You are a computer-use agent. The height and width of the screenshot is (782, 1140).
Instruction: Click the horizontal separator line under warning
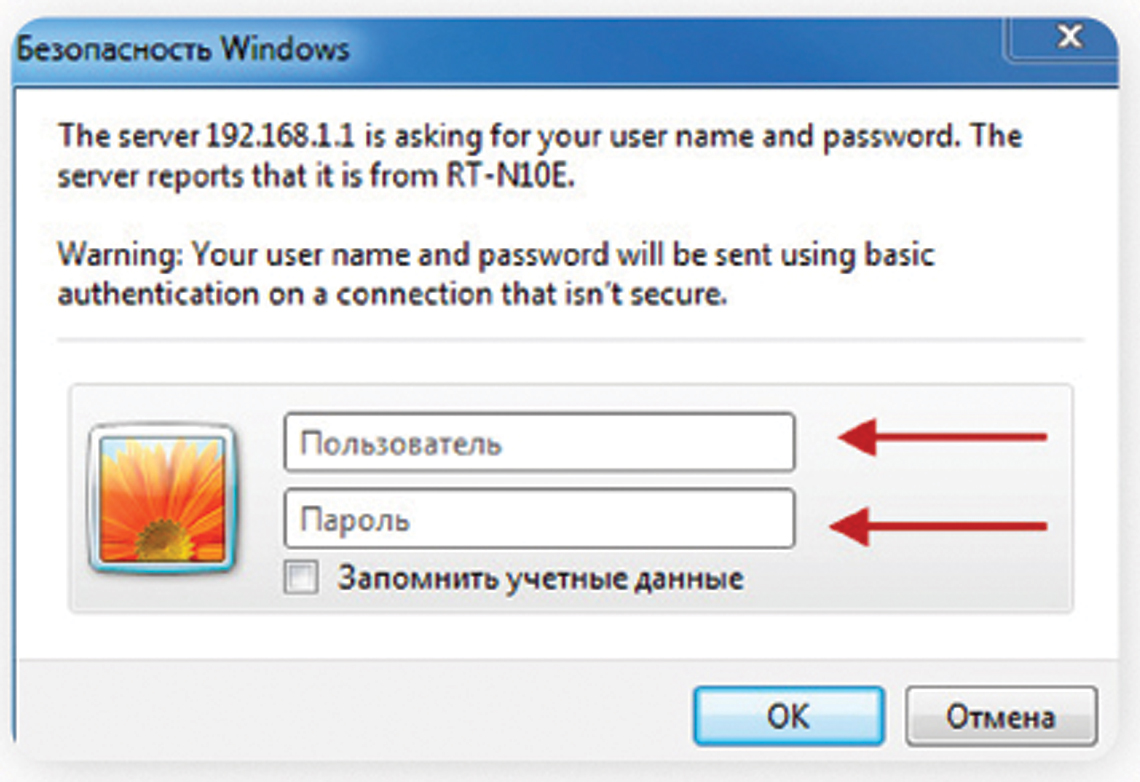click(570, 339)
